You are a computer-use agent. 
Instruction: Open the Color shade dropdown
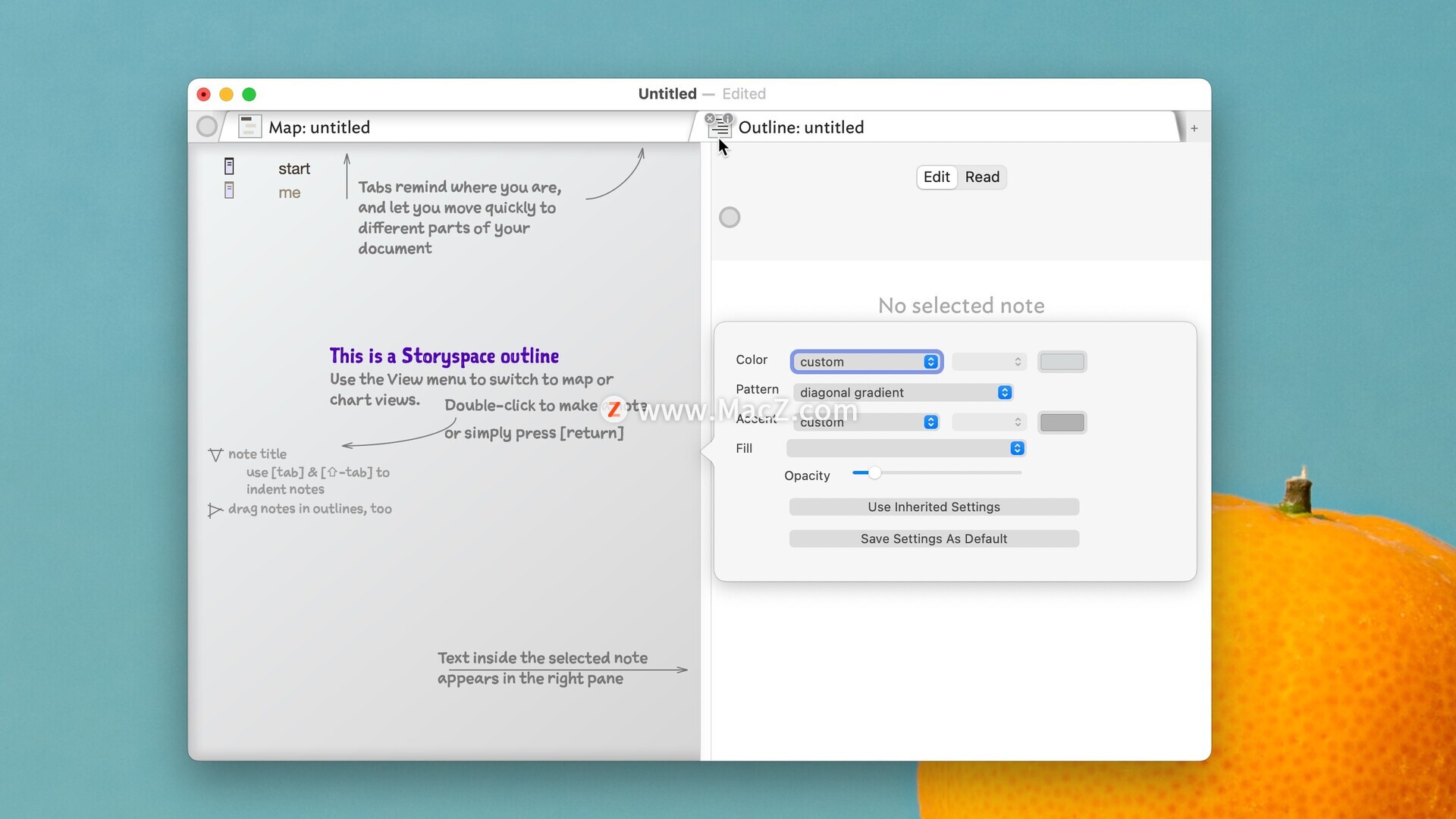coord(989,362)
